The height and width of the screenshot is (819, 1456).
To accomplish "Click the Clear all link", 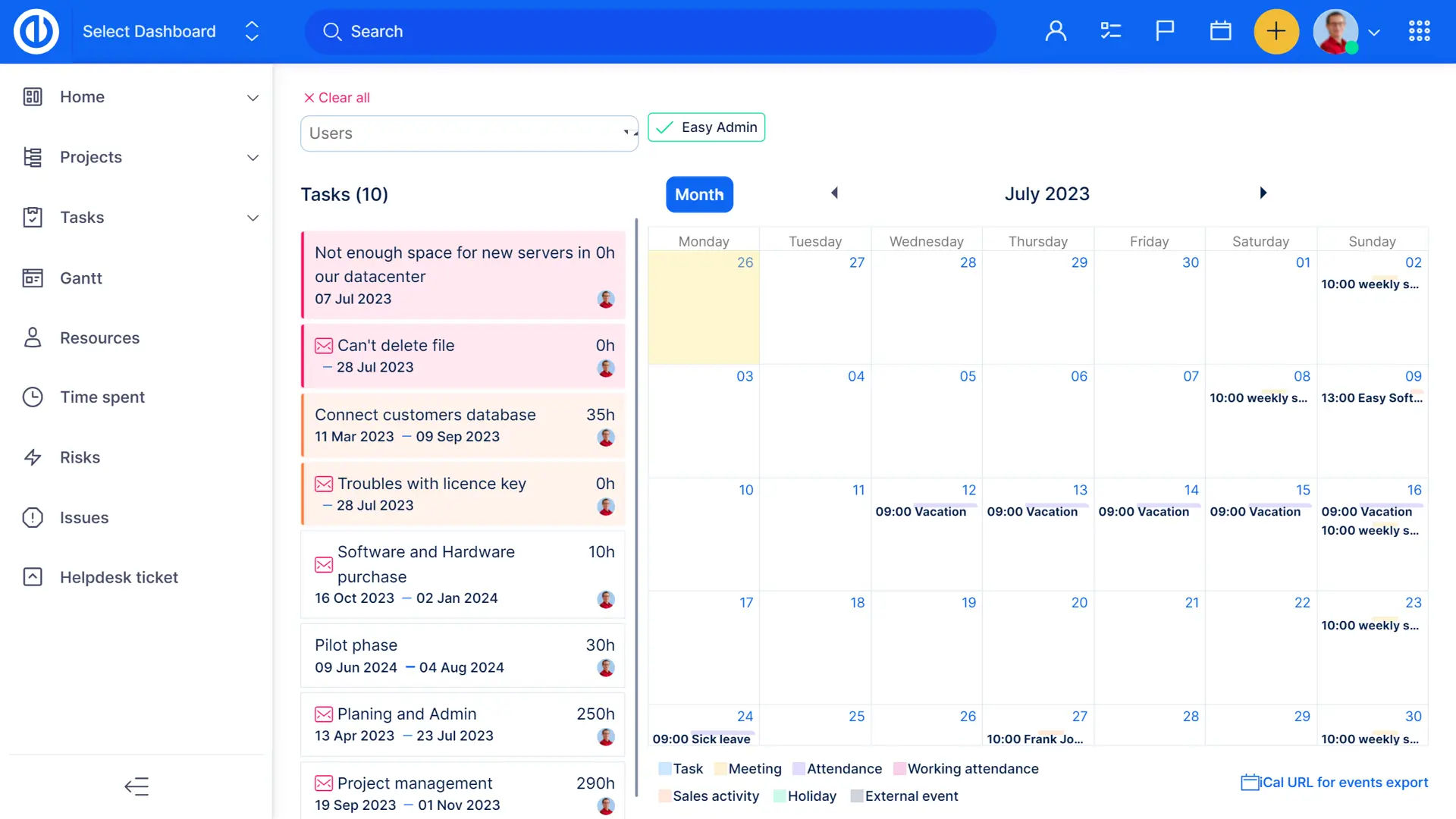I will pyautogui.click(x=337, y=98).
